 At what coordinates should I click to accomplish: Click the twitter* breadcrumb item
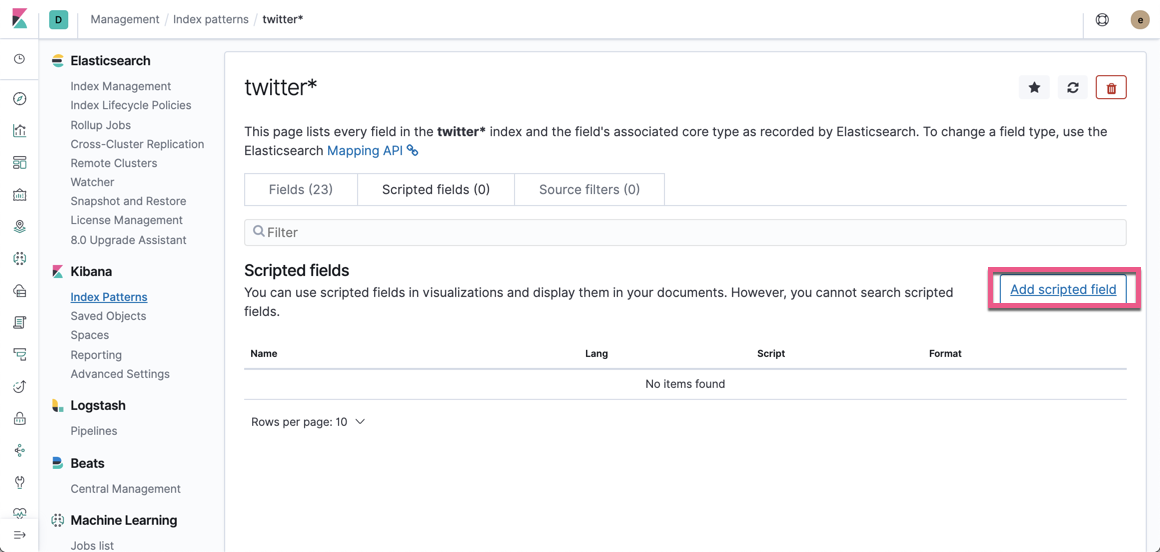[x=283, y=19]
